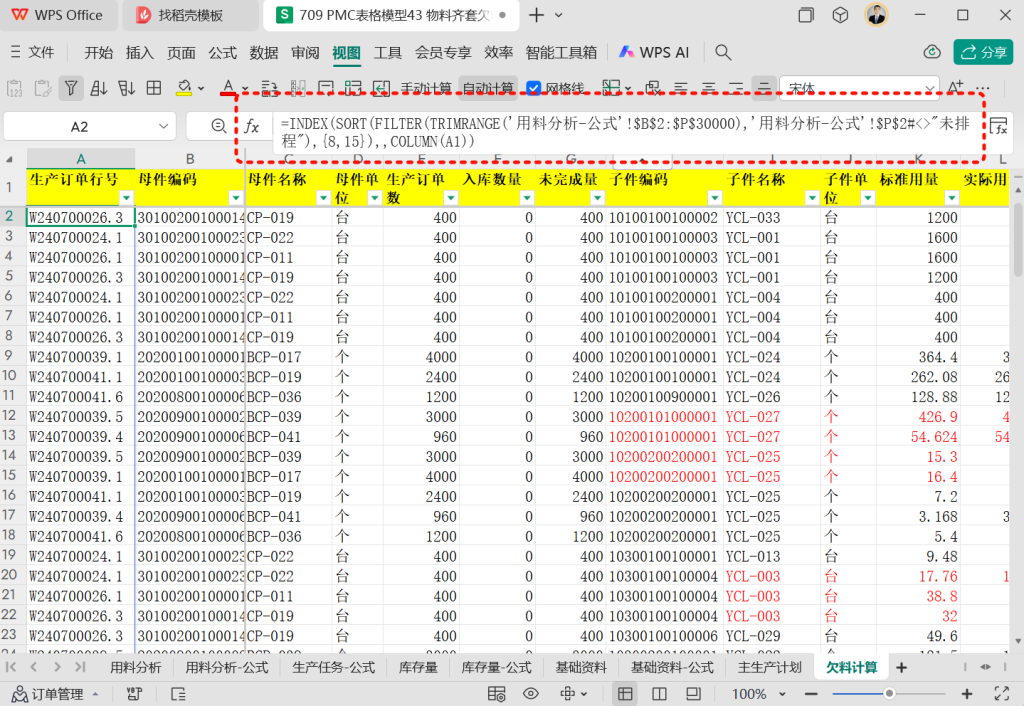Select the 库存量 sheet tab
Screen dimensions: 1024x706
418,667
